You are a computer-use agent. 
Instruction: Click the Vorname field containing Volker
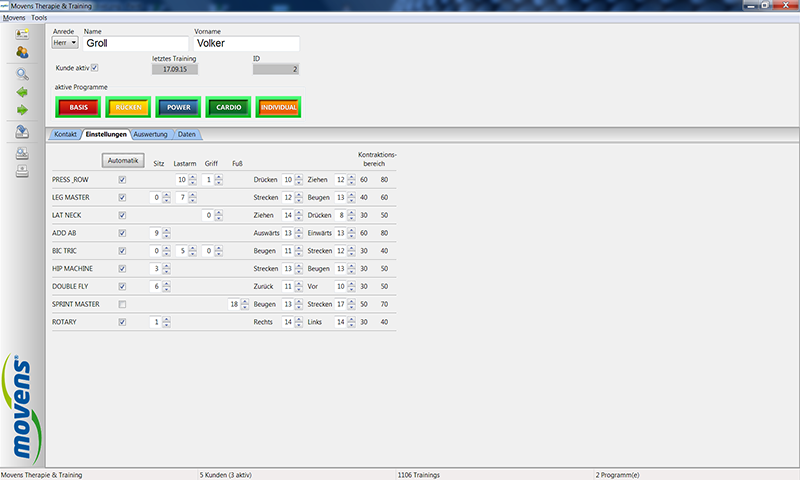[x=247, y=44]
